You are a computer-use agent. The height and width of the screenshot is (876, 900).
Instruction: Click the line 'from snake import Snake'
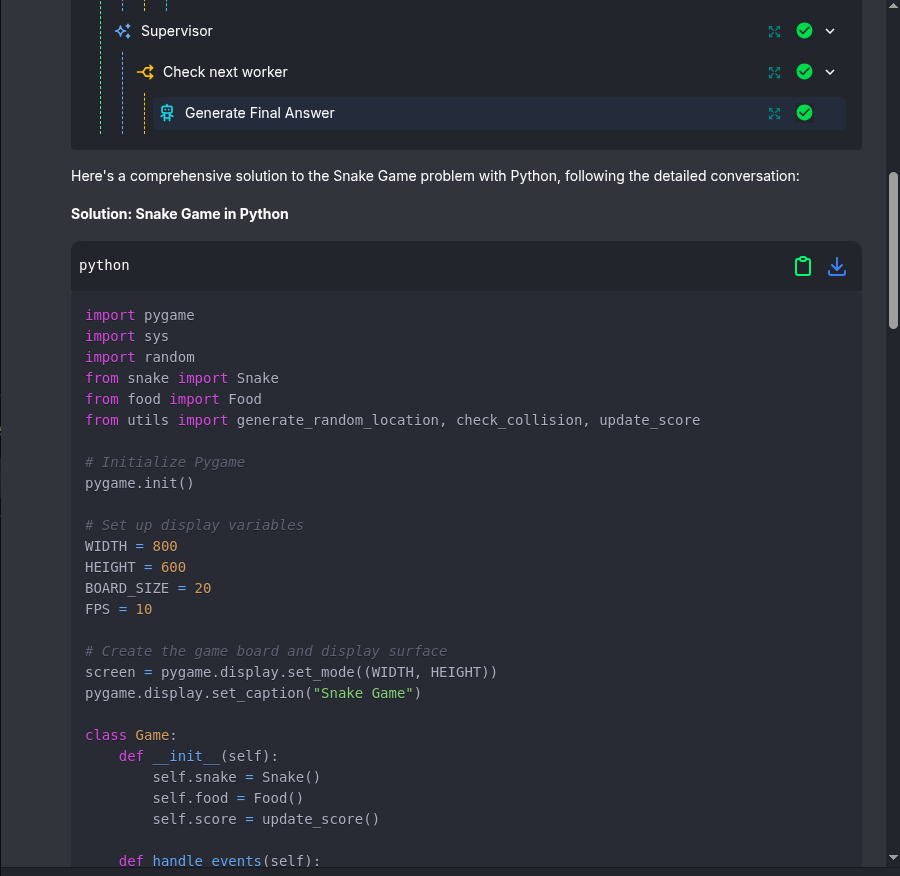coord(182,378)
